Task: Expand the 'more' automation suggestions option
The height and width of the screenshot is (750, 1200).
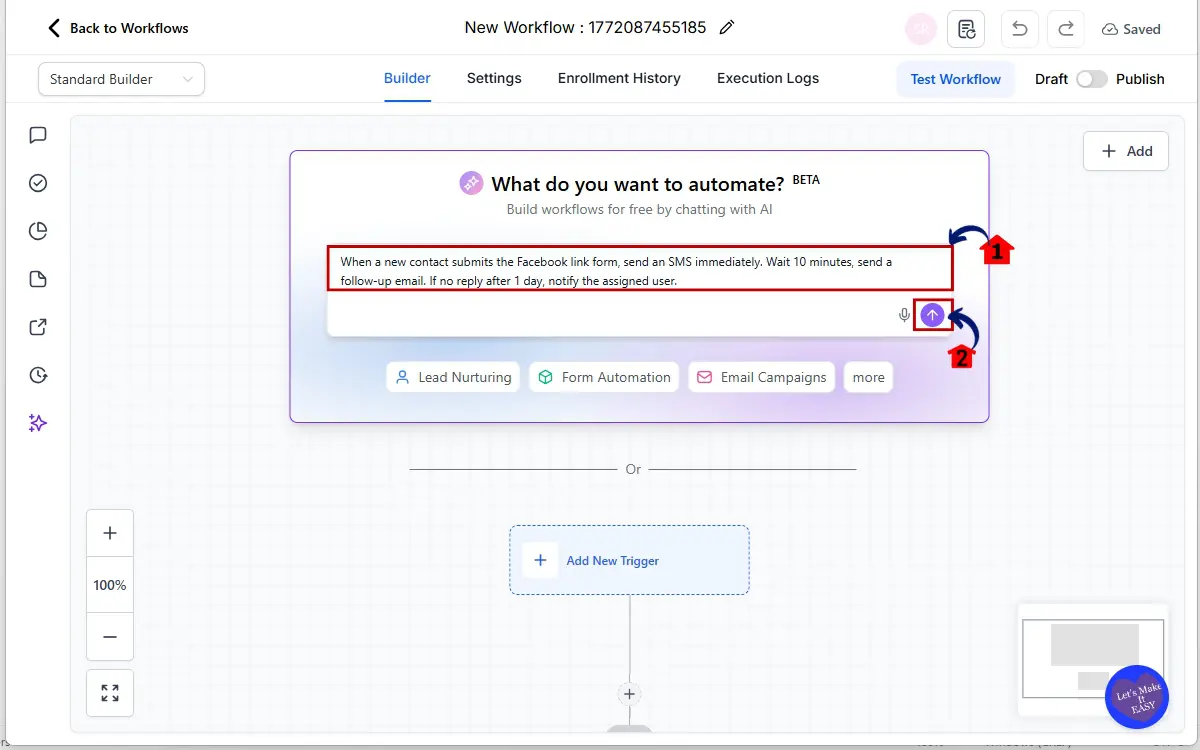Action: [x=868, y=377]
